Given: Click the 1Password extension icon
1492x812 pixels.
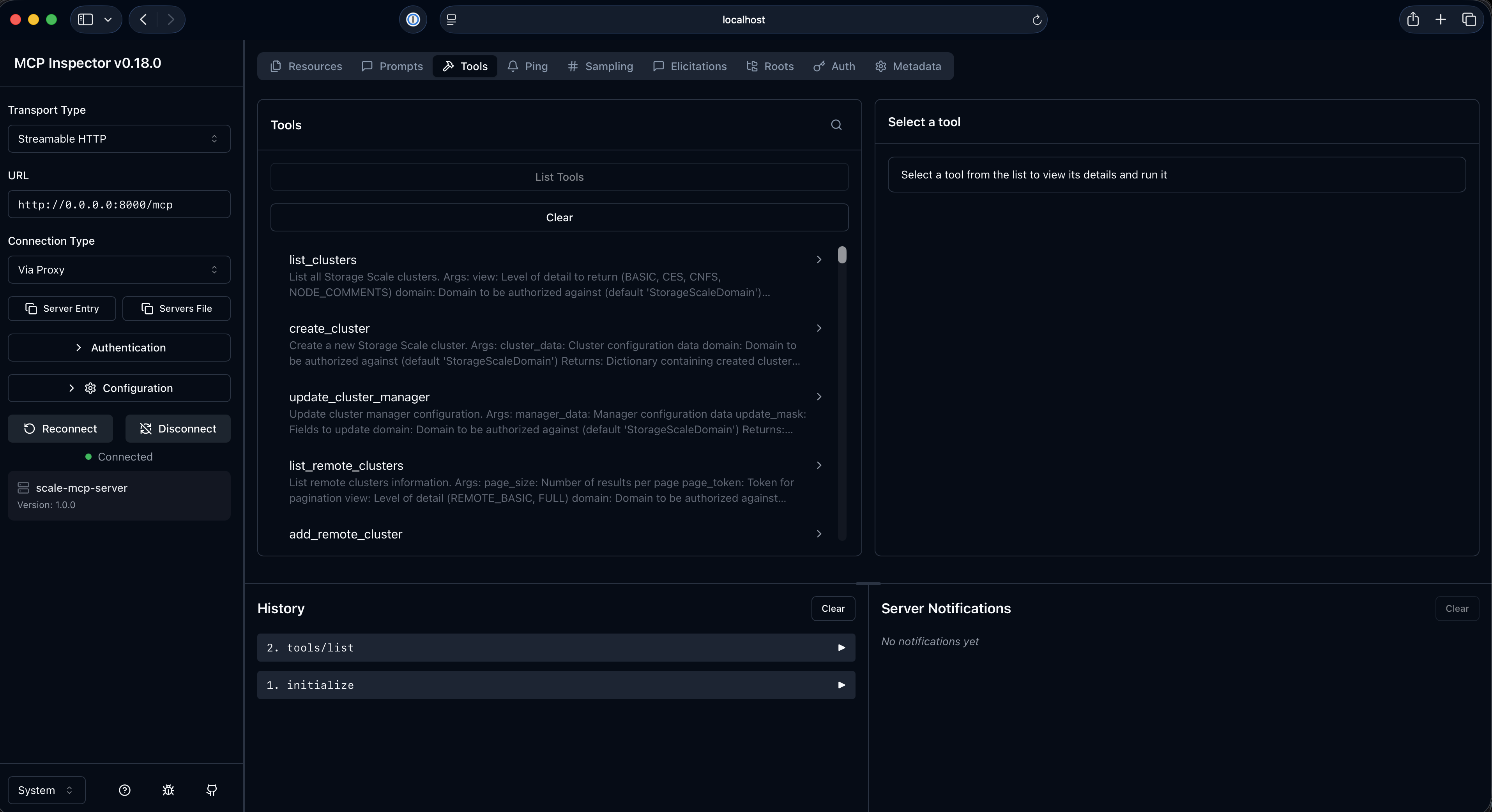Looking at the screenshot, I should (x=413, y=20).
